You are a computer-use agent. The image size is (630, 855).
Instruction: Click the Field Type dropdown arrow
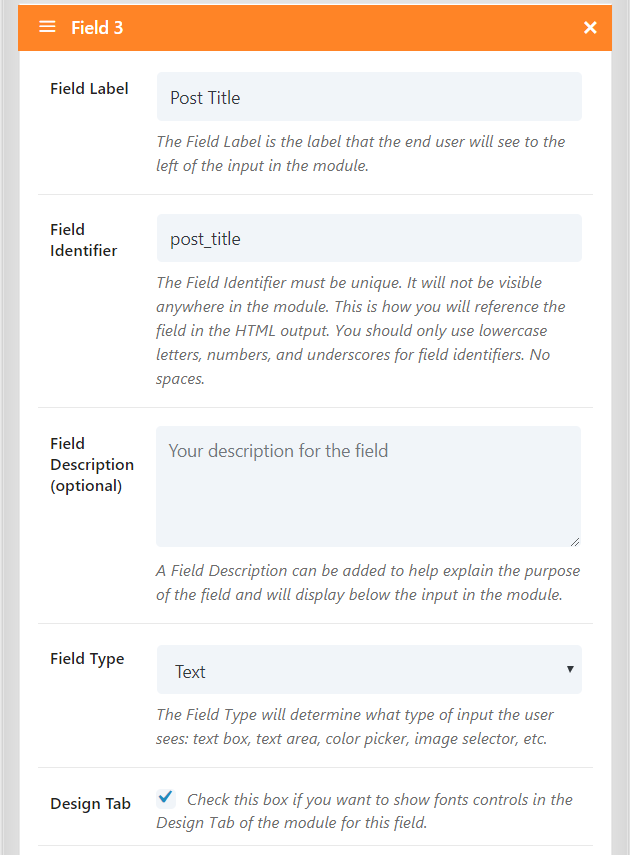click(570, 669)
